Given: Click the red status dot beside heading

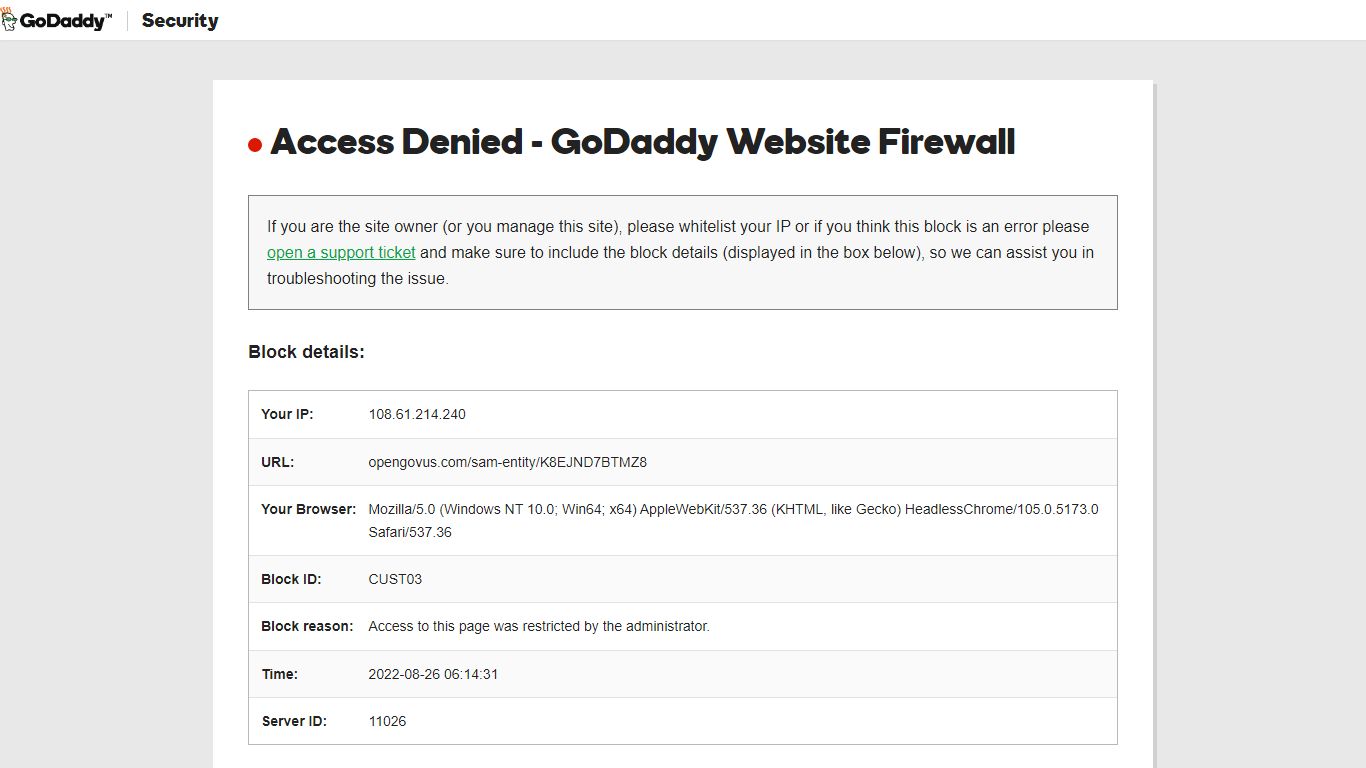Looking at the screenshot, I should coord(255,145).
